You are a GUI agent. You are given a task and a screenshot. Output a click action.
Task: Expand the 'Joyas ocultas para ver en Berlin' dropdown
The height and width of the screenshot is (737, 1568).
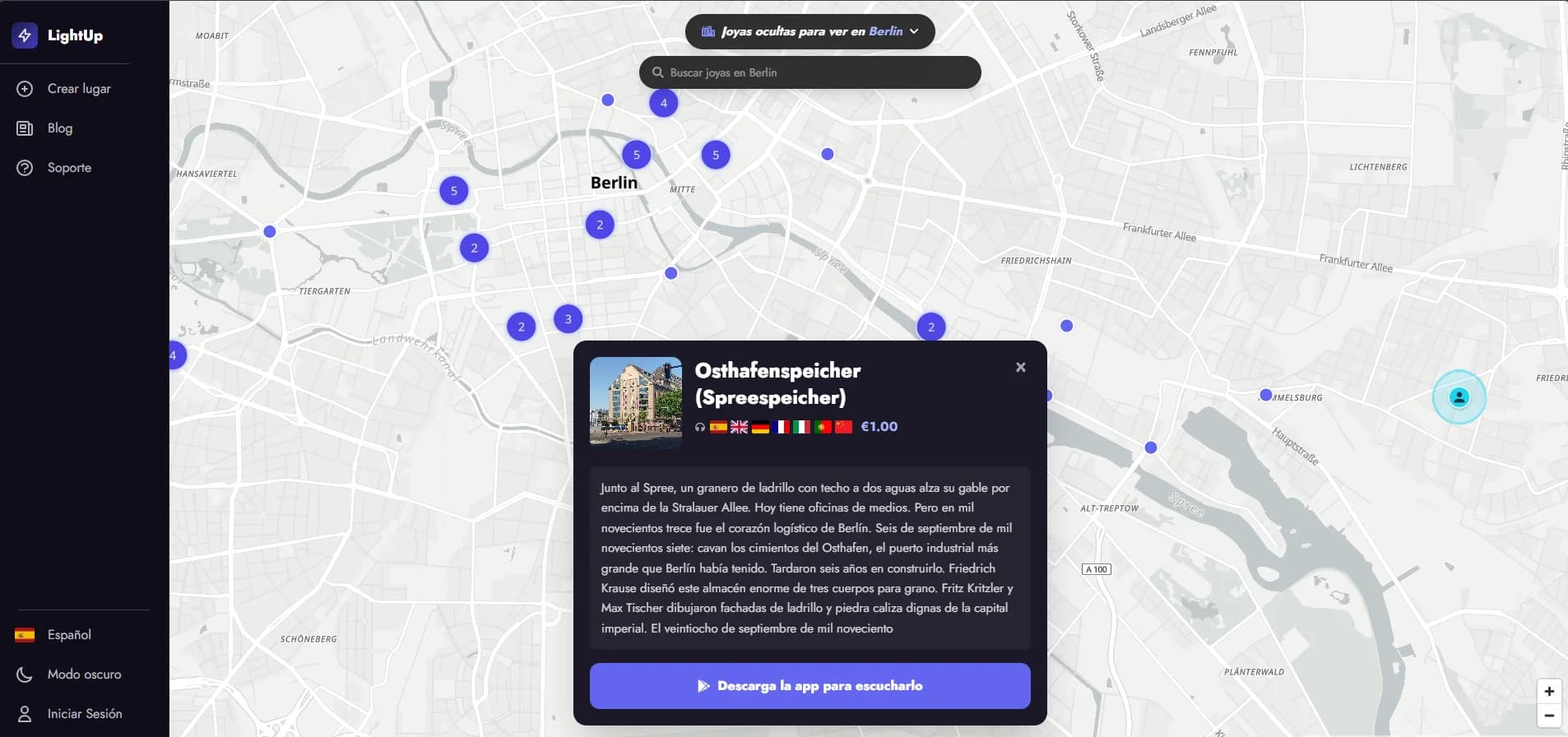point(810,31)
